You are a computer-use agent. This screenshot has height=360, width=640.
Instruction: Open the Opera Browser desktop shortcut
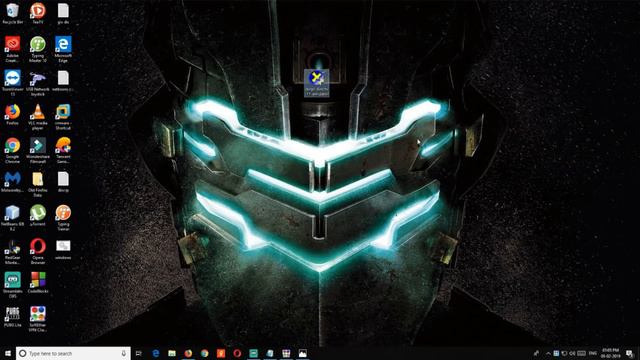click(x=38, y=252)
